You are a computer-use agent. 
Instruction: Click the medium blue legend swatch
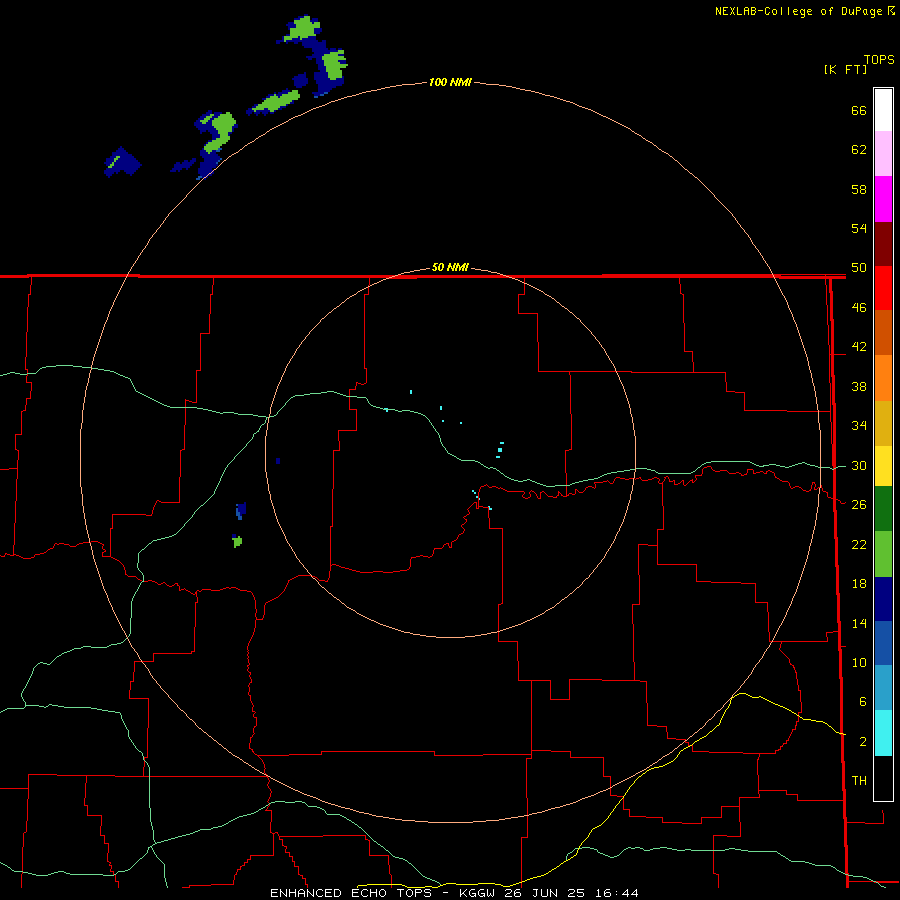coord(883,643)
